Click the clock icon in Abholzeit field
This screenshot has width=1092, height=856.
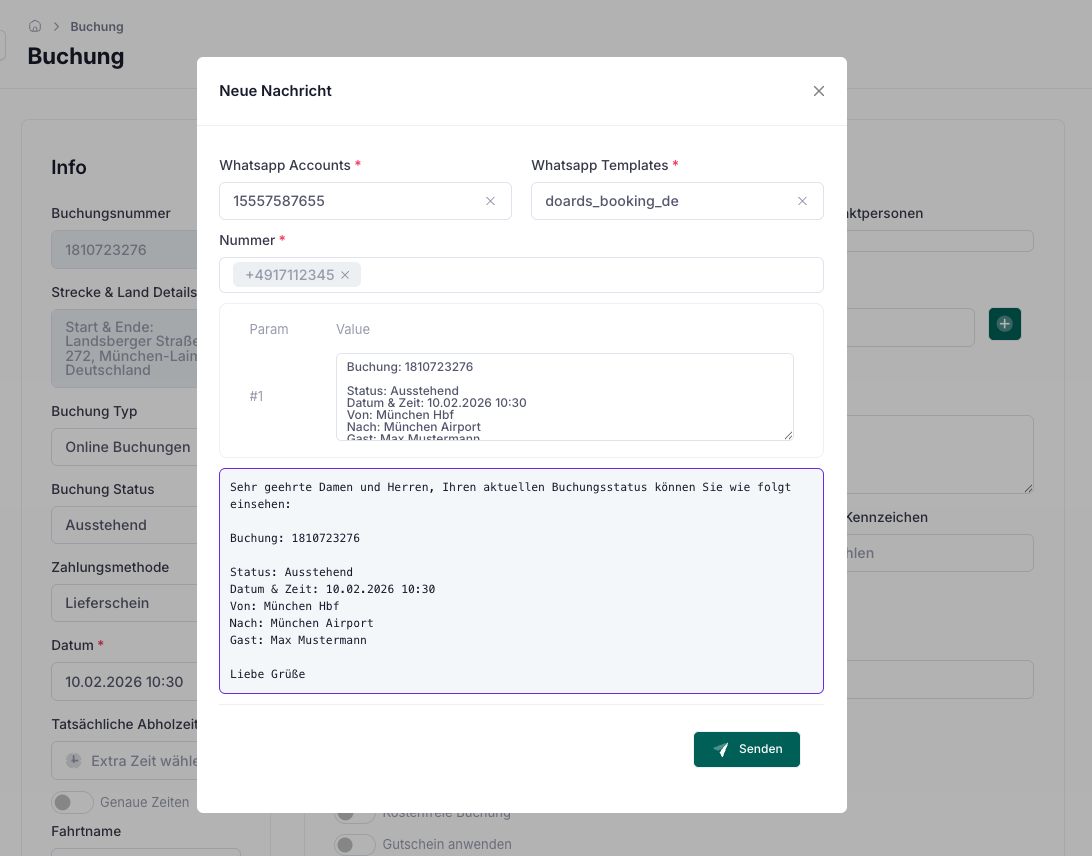point(74,761)
